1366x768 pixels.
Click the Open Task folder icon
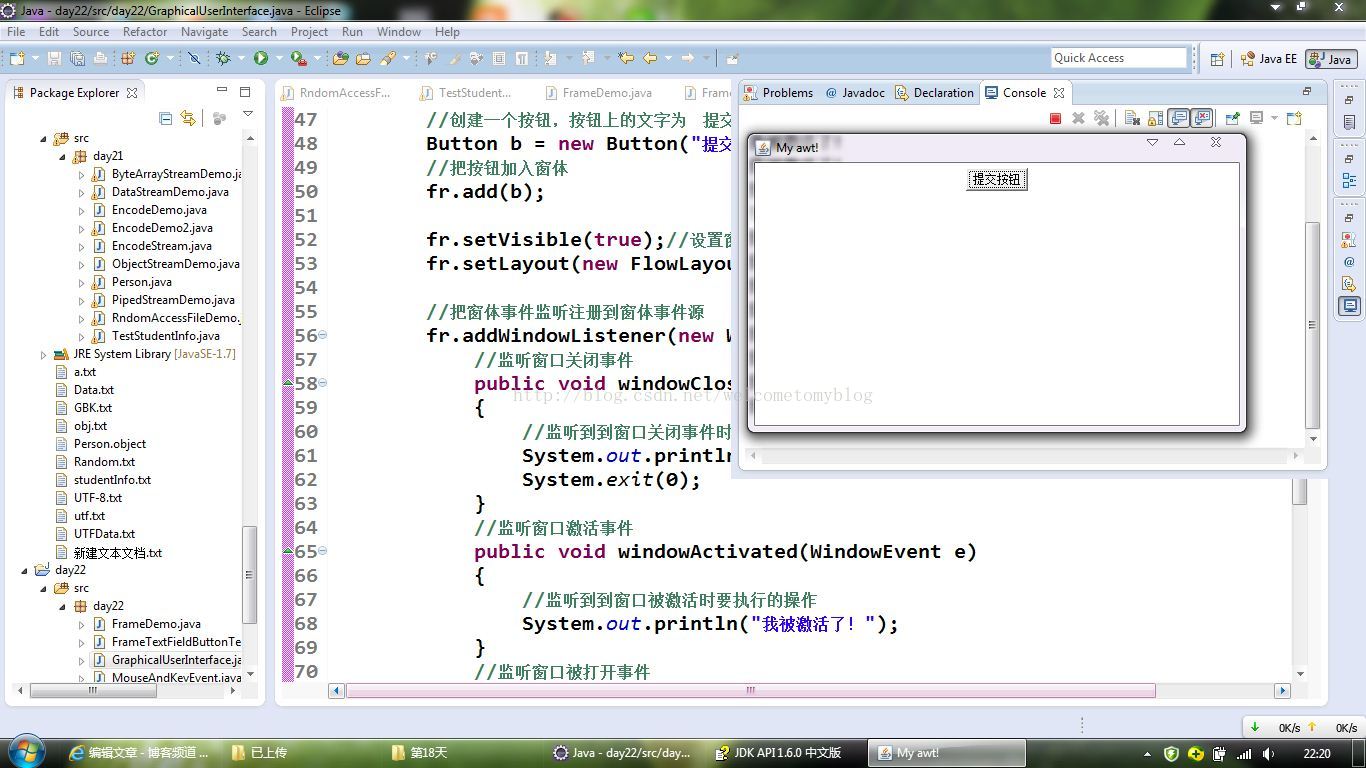point(363,58)
